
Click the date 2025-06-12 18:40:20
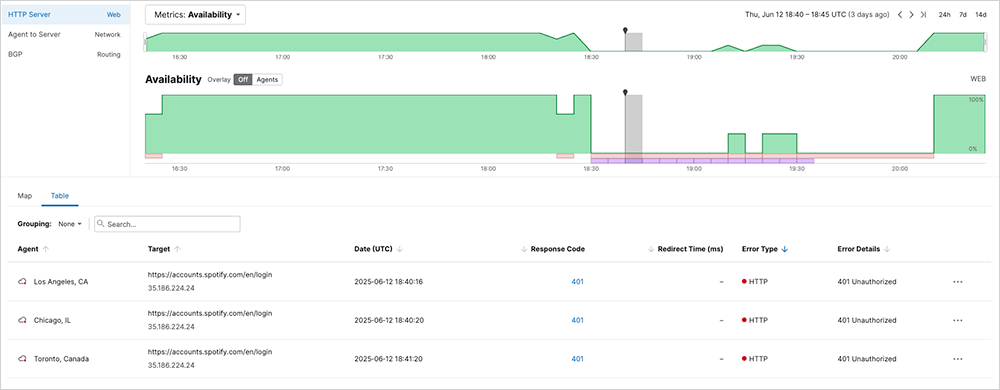point(388,321)
